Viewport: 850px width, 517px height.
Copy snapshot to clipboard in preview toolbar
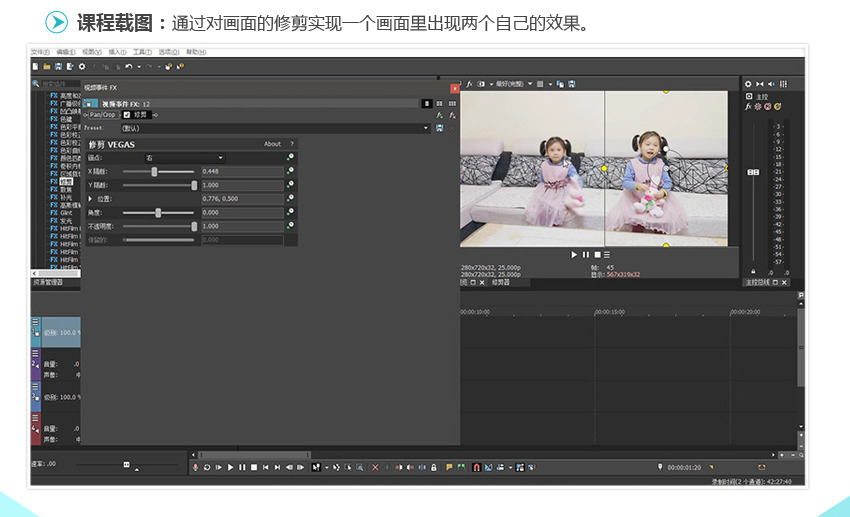tap(560, 84)
